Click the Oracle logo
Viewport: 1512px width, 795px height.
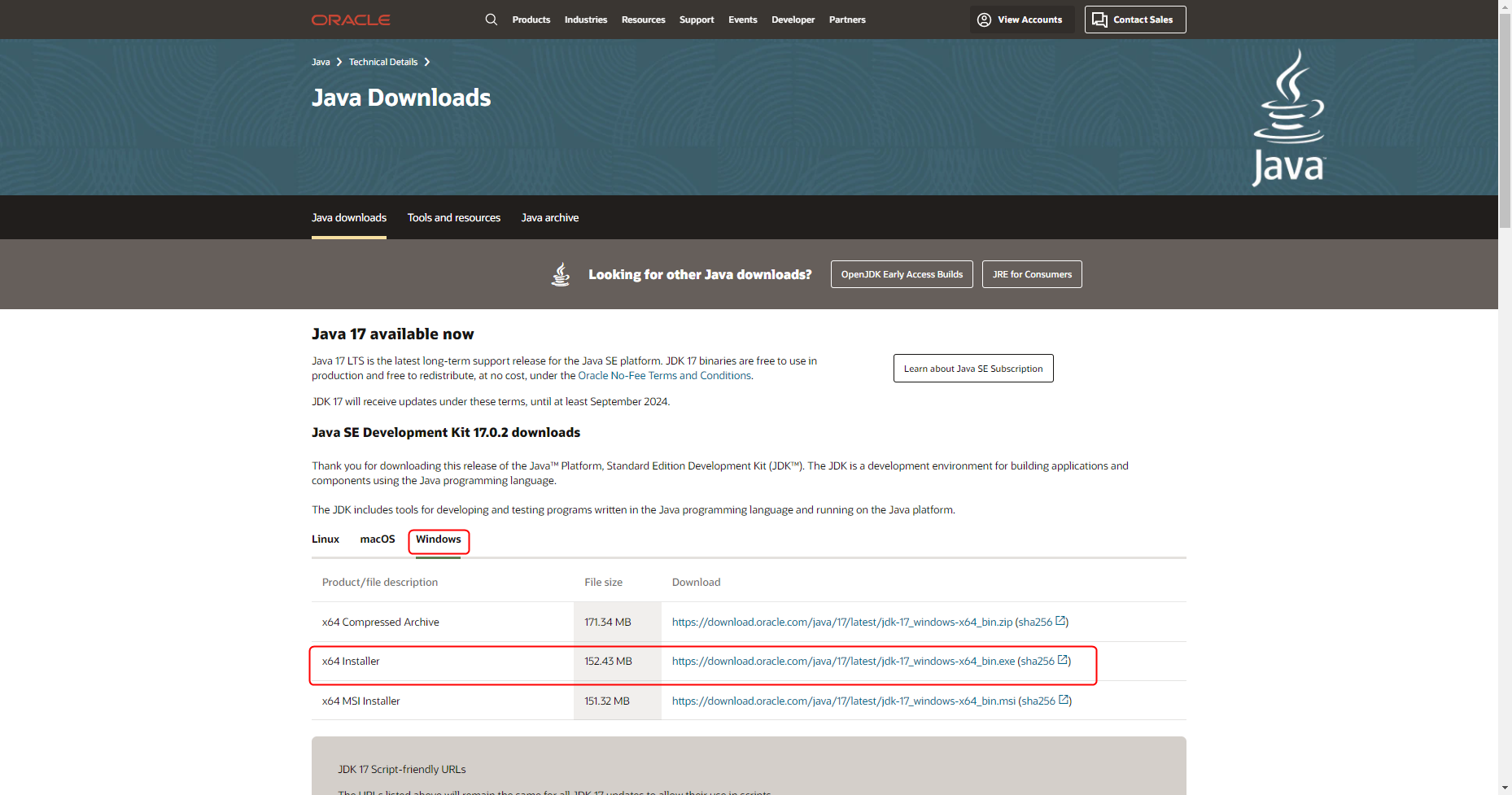coord(351,20)
